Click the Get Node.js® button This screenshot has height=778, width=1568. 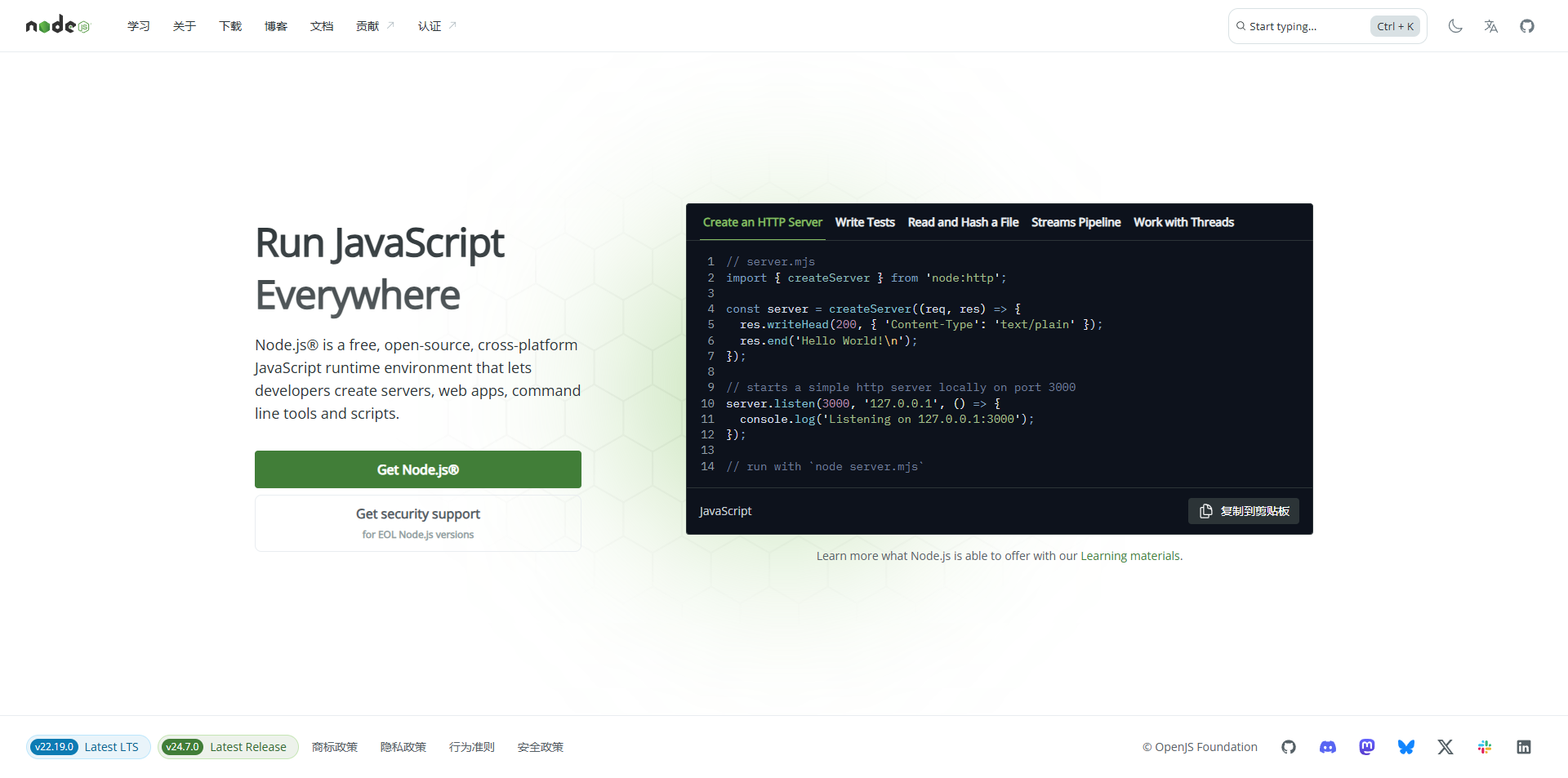[418, 469]
